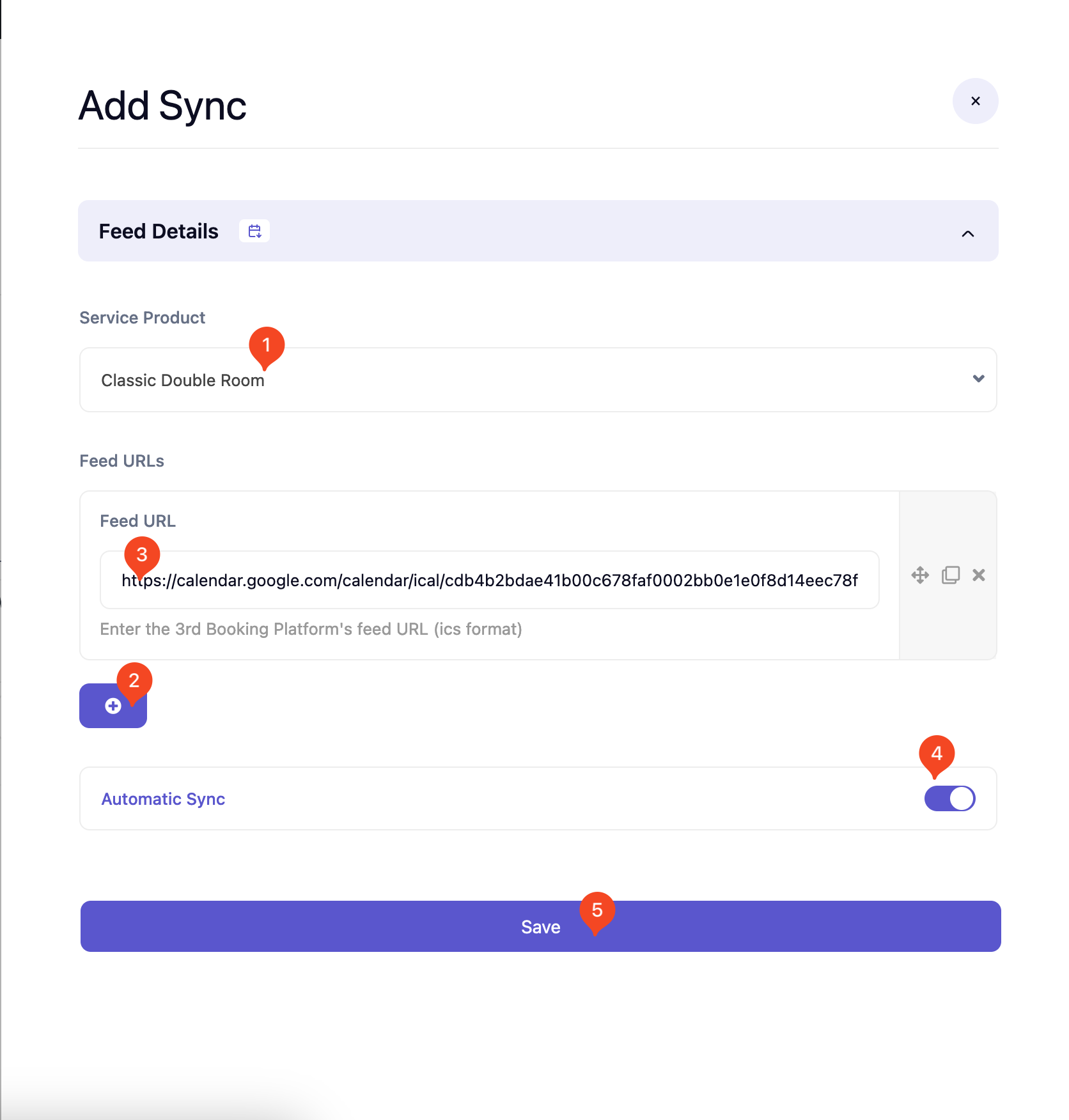Click the move handle icon for feed URL
The height and width of the screenshot is (1120, 1069).
920,575
